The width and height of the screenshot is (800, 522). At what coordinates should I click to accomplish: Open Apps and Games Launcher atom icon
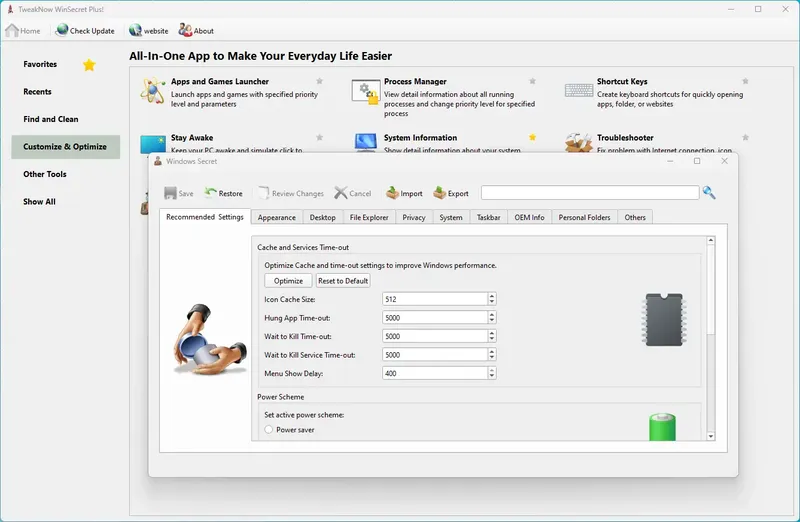pyautogui.click(x=153, y=90)
